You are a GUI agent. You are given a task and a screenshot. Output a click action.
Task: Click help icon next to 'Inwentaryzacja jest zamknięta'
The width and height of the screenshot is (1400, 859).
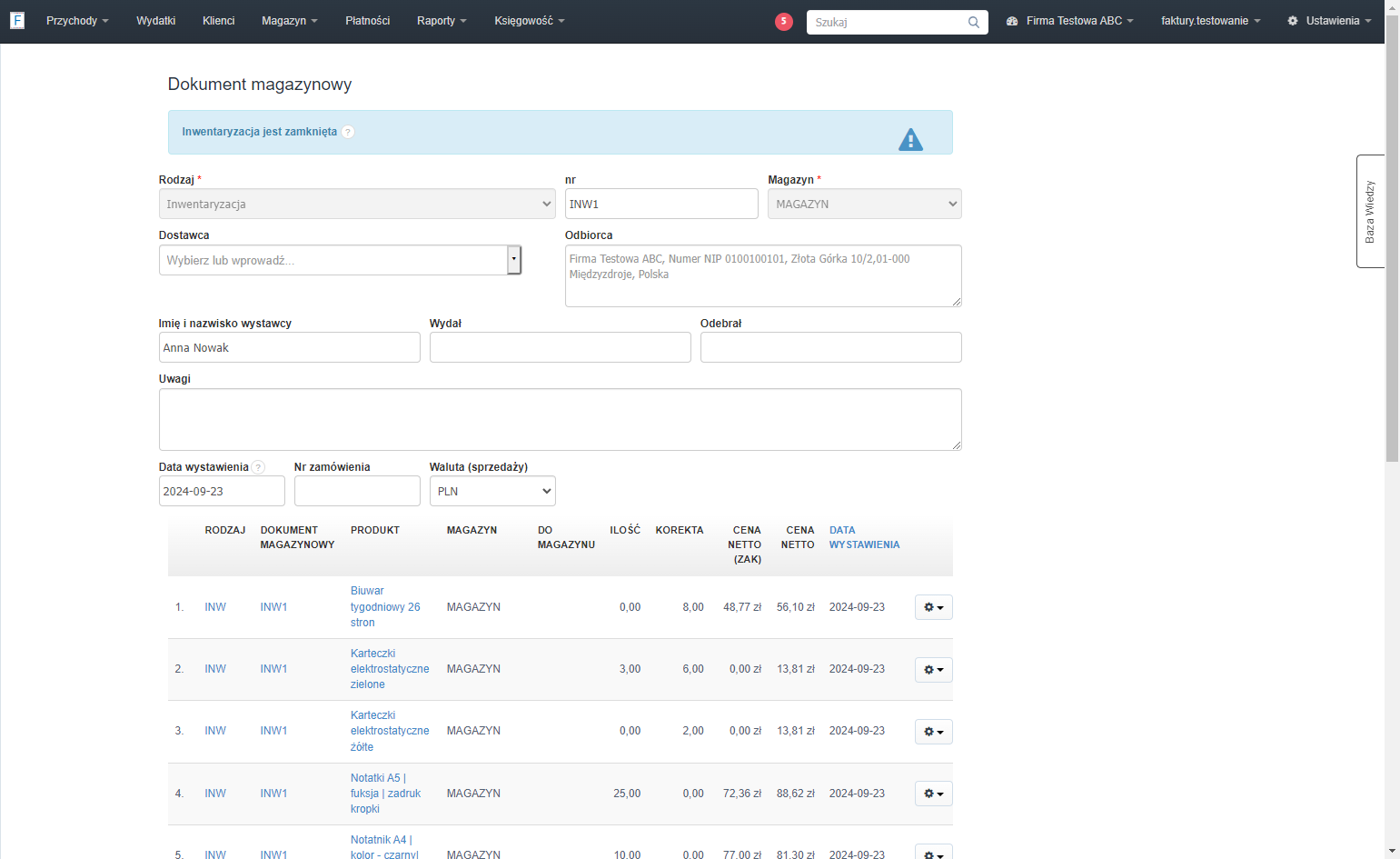348,132
